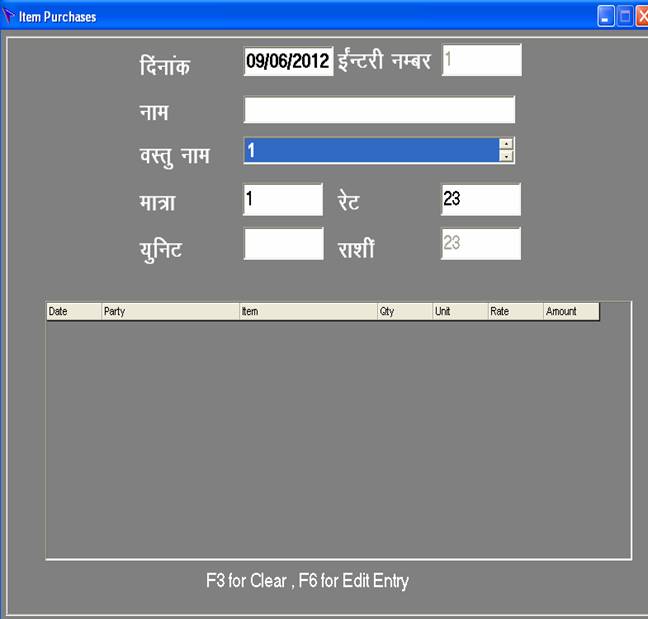Maximize the Item Purchases window
The width and height of the screenshot is (648, 619).
[624, 16]
